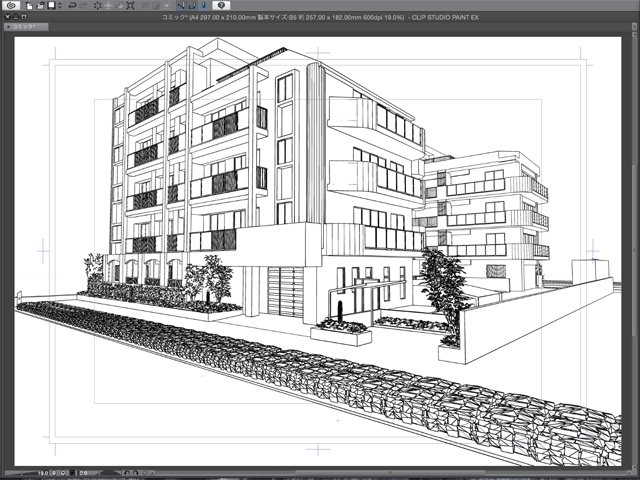Rotate canvas right using status bar icon
The image size is (640, 480).
click(136, 473)
